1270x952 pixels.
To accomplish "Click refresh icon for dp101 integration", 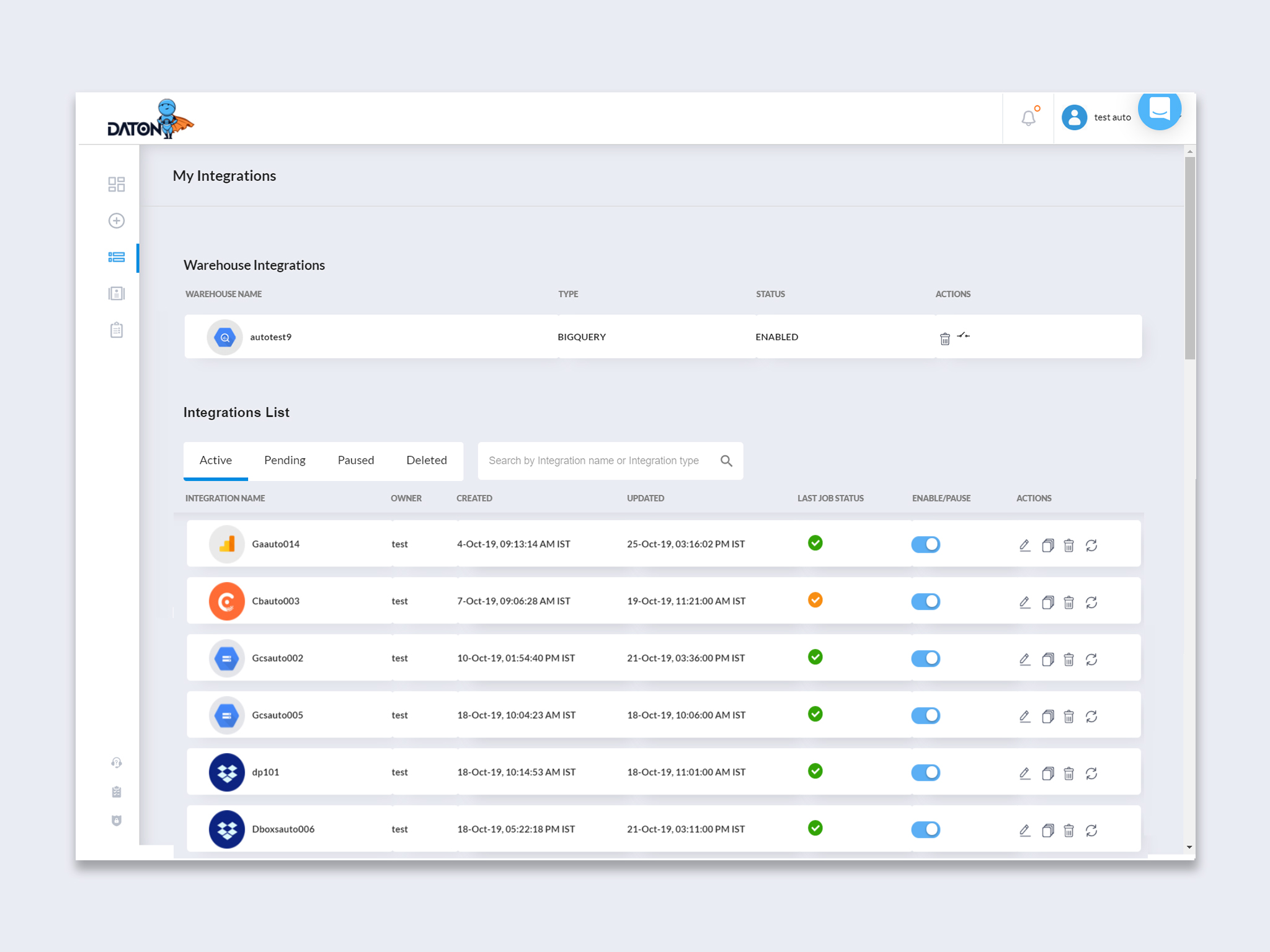I will coord(1091,773).
